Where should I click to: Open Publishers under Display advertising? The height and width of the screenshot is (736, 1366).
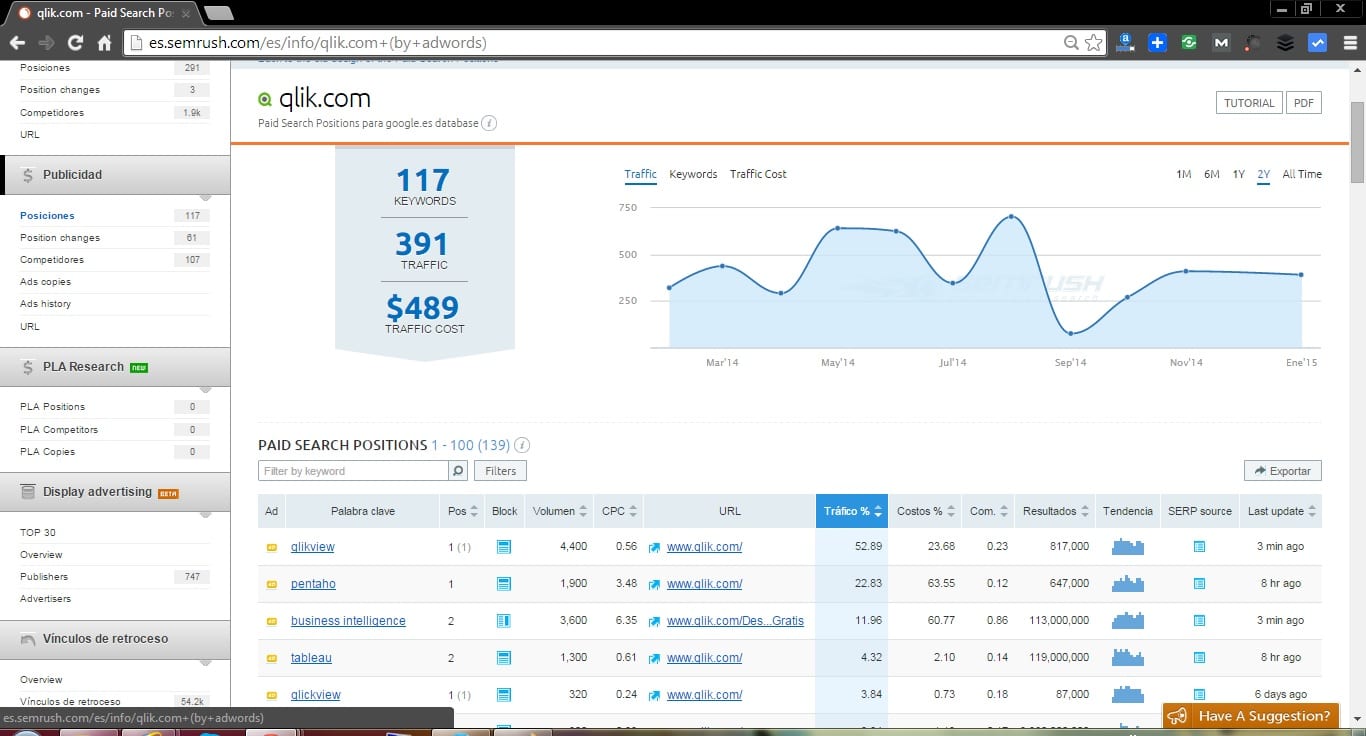[44, 577]
